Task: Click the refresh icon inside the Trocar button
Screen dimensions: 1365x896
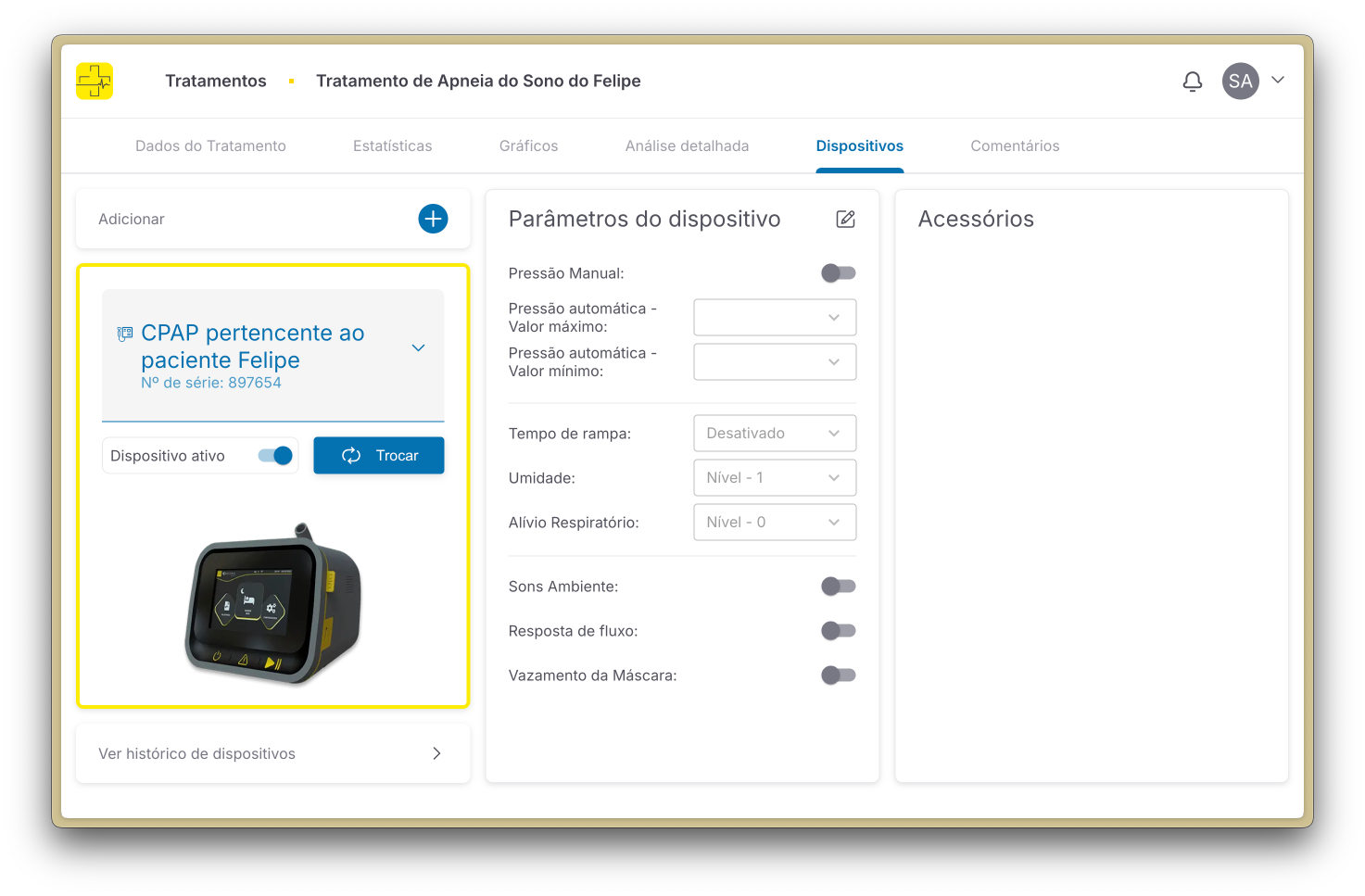Action: 350,455
